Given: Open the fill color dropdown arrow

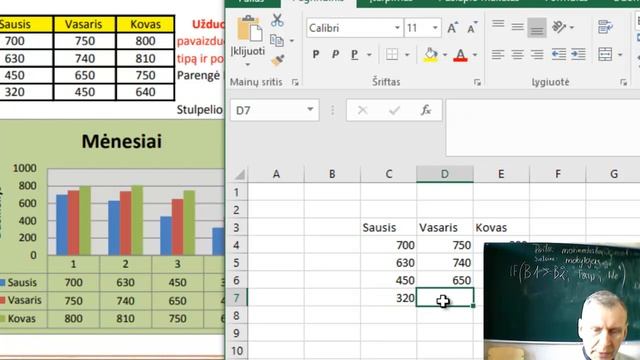Looking at the screenshot, I should point(444,55).
